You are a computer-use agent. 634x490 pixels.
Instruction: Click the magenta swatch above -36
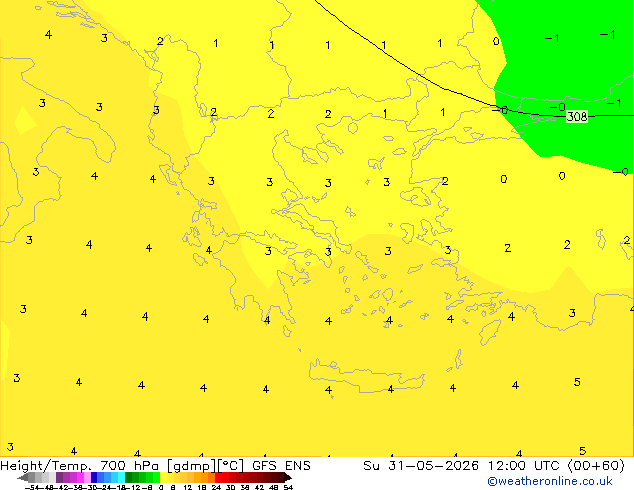tap(80, 477)
